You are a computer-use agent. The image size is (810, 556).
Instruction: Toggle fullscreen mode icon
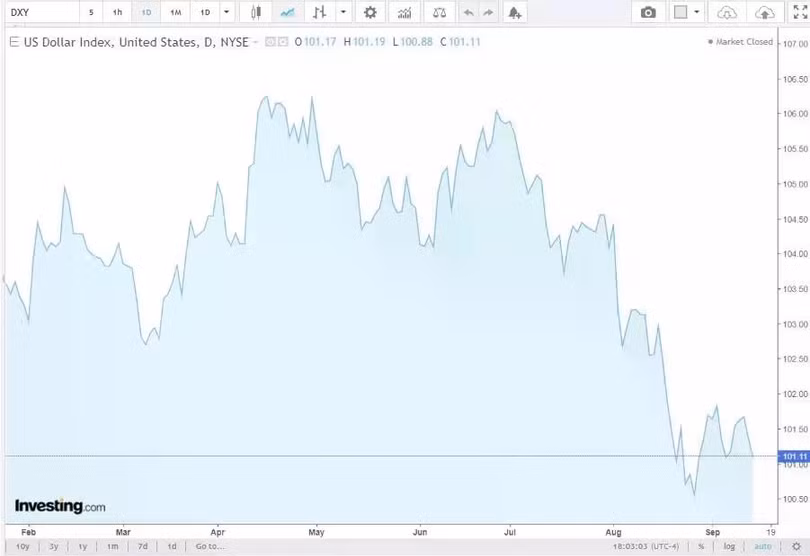pos(800,12)
